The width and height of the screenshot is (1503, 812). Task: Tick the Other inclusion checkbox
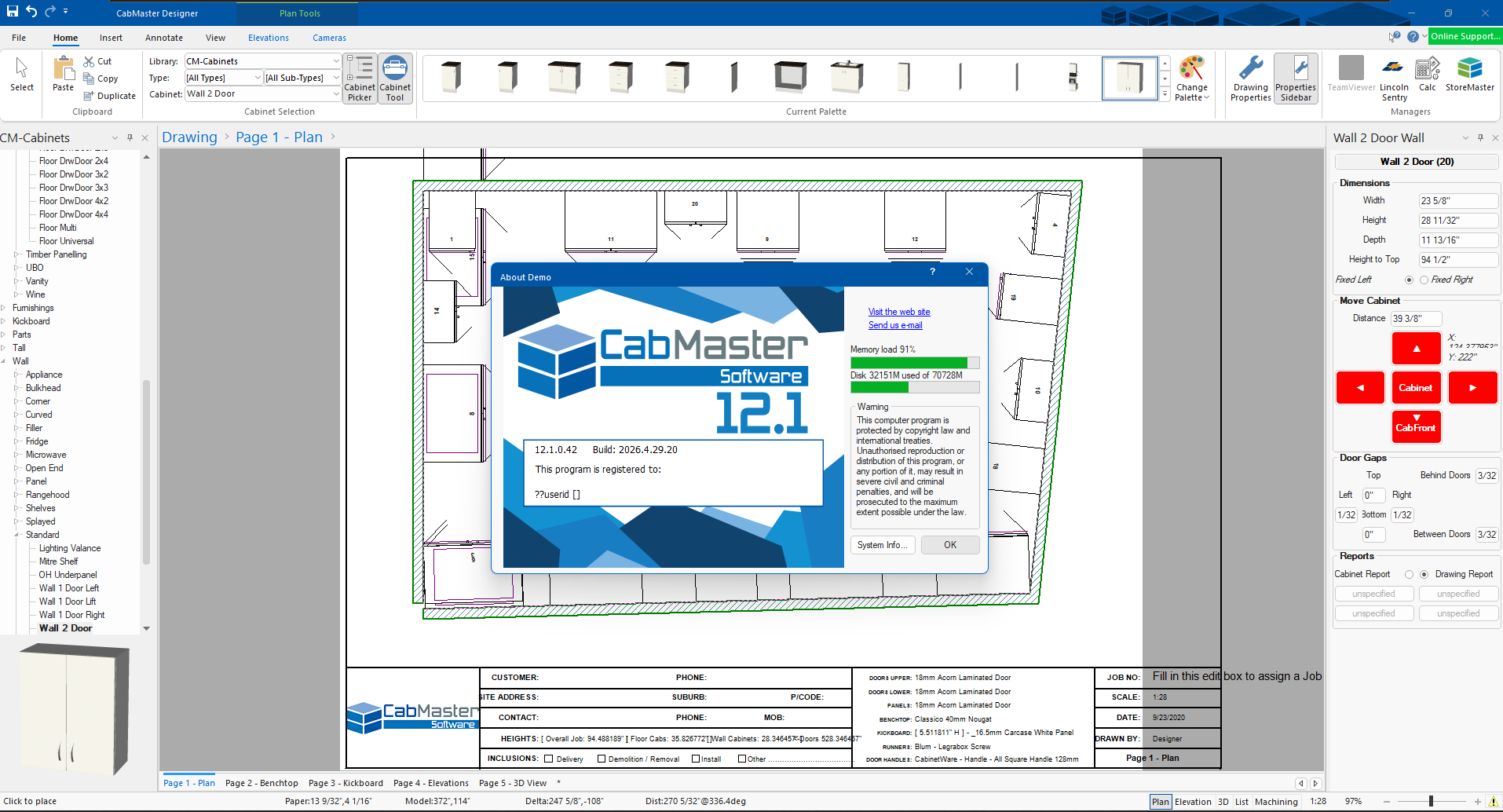[x=742, y=759]
